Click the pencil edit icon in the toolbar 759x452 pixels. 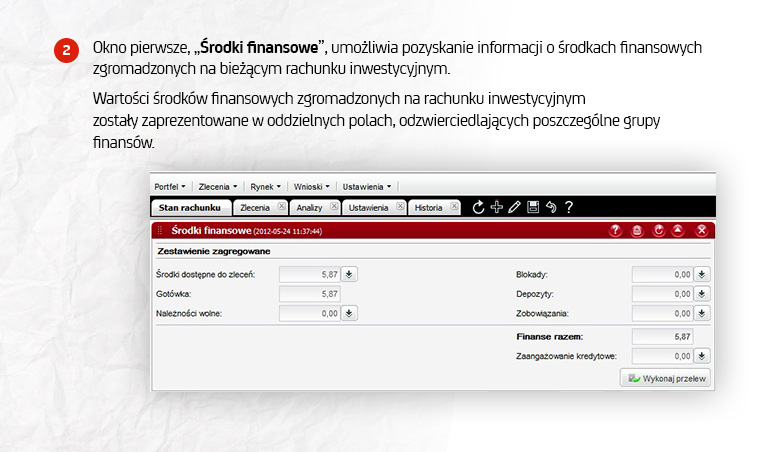[515, 207]
